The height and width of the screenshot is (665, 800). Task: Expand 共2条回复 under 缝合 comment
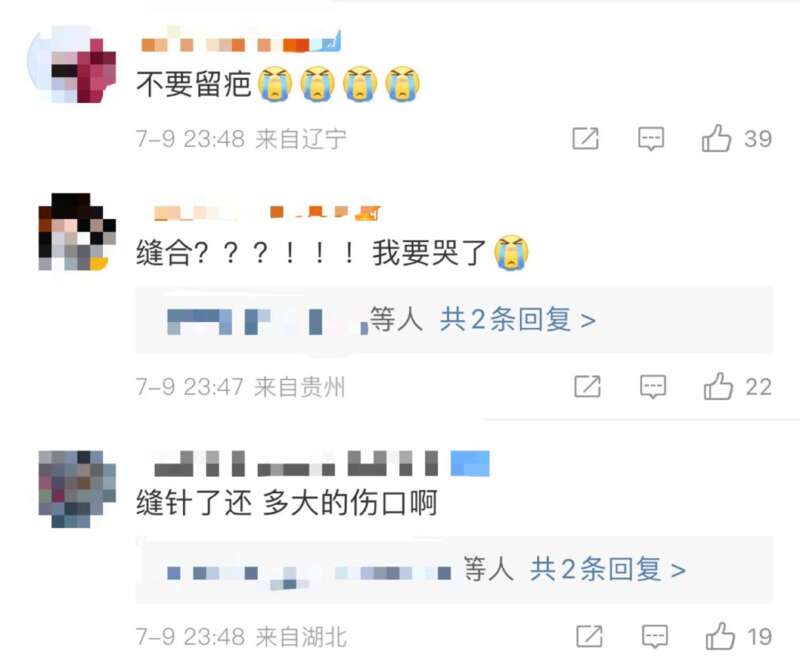pos(517,320)
